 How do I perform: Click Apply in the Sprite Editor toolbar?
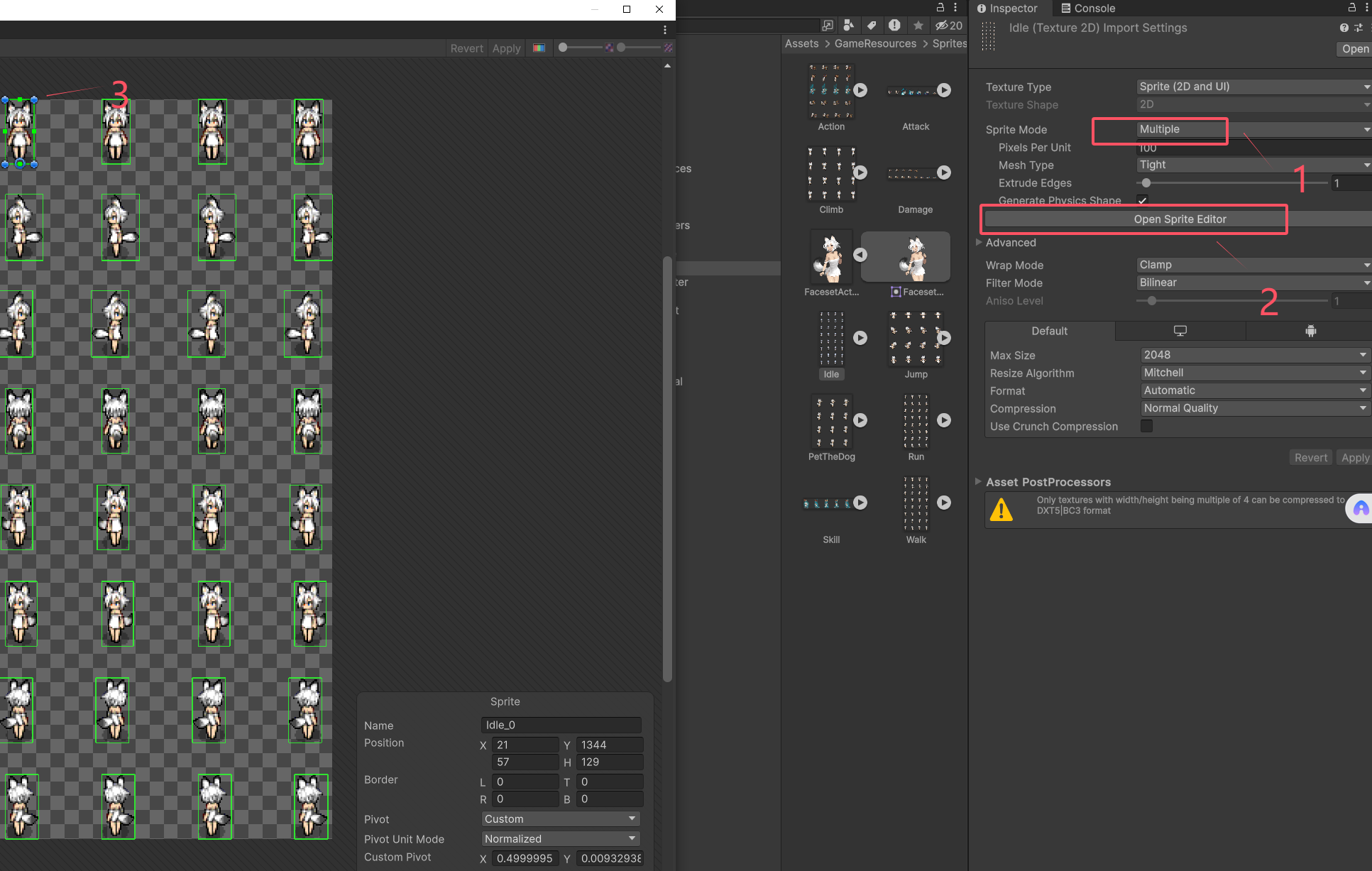click(506, 48)
